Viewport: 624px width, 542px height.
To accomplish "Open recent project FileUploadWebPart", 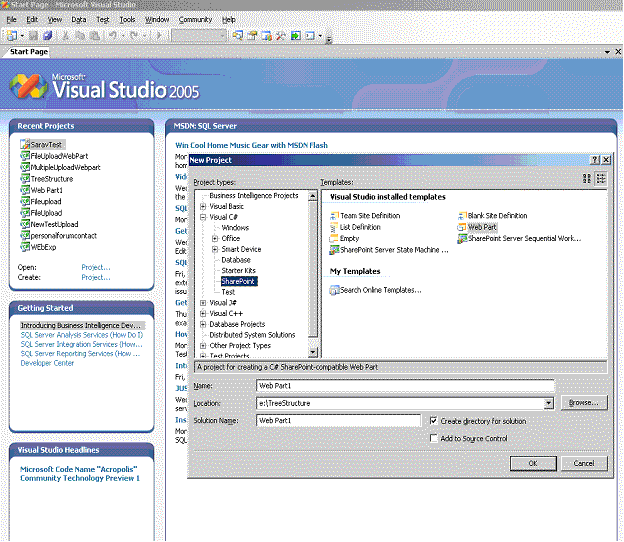I will (54, 156).
